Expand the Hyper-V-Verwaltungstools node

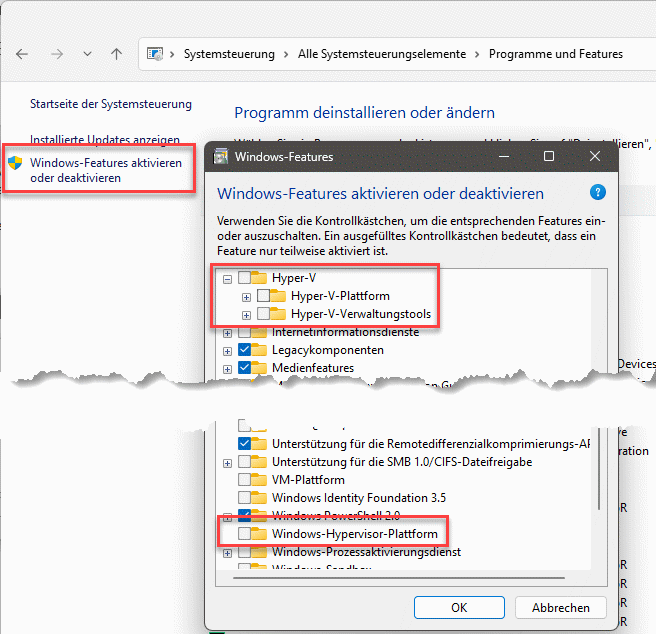tap(246, 315)
